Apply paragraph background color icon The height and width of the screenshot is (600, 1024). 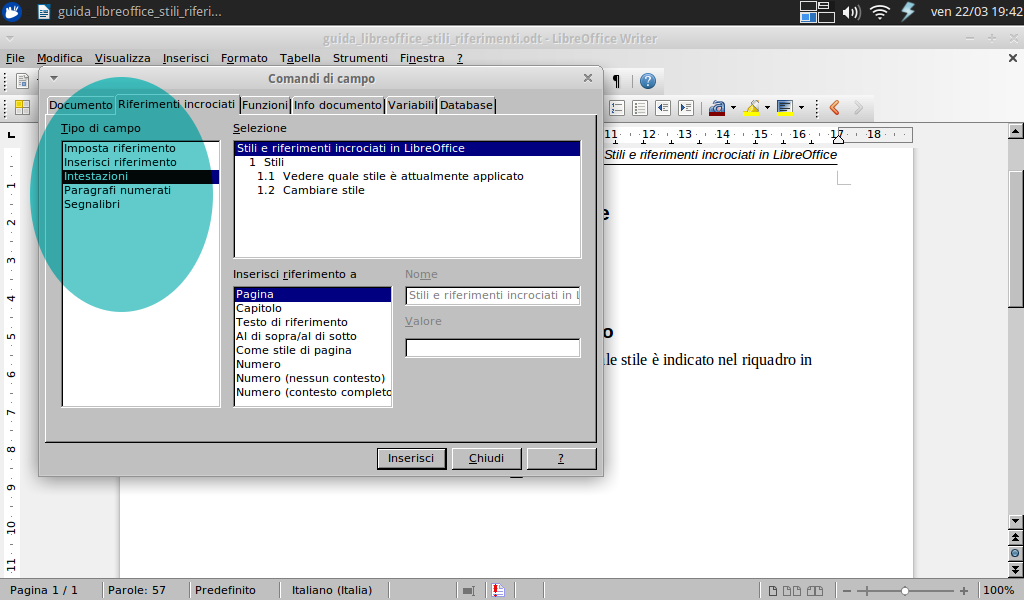pos(784,108)
